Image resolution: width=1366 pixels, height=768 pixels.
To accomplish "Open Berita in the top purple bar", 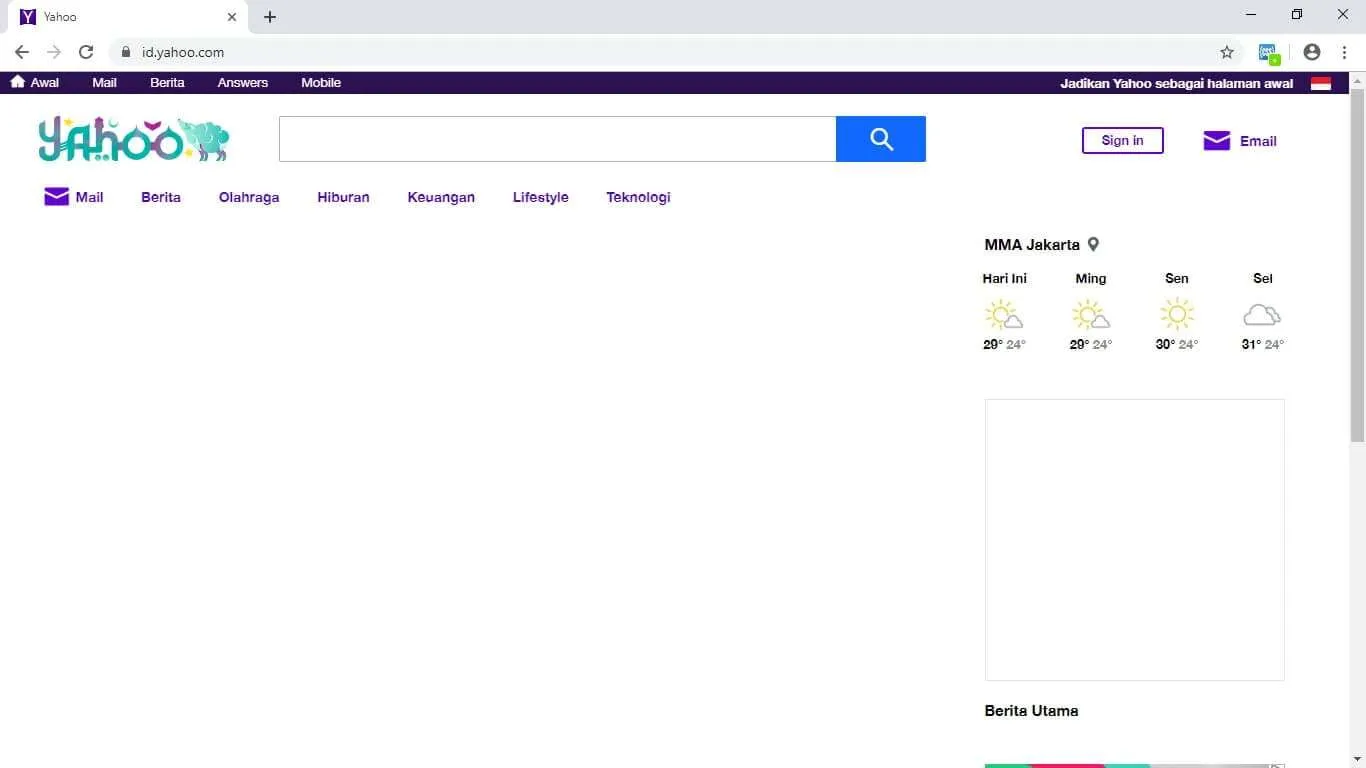I will (x=167, y=83).
